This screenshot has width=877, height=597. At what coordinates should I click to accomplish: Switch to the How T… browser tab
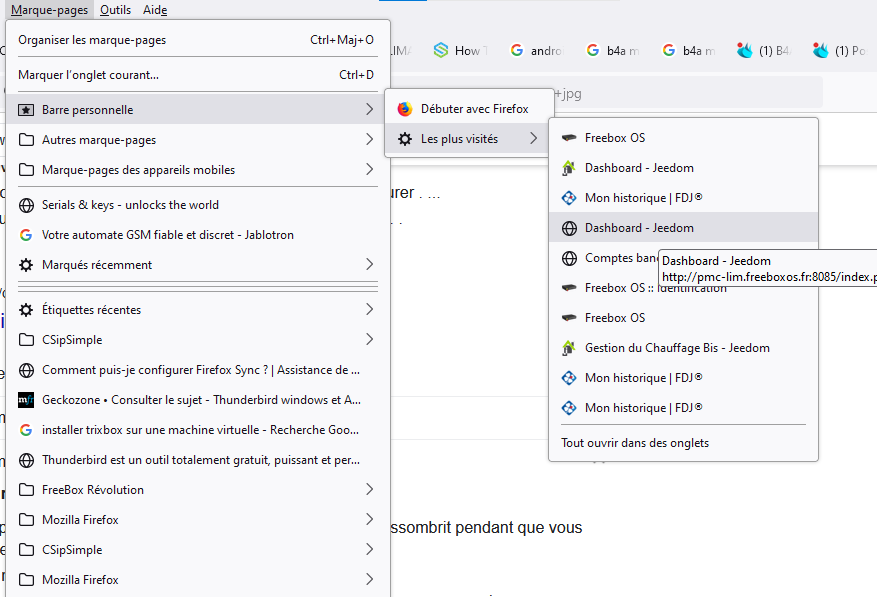point(460,51)
